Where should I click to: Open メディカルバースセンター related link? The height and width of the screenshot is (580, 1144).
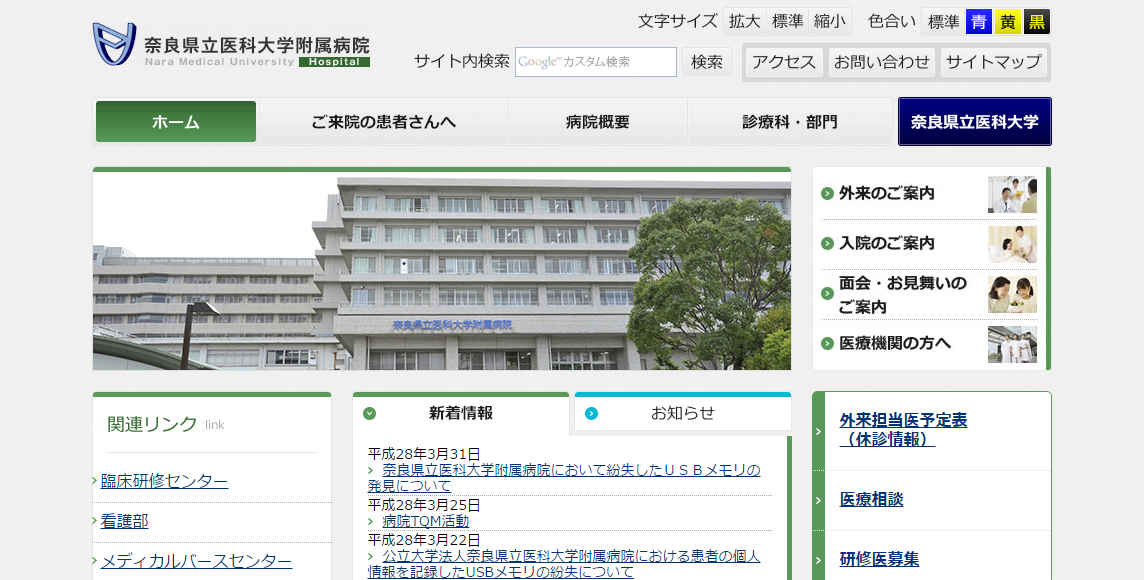pos(196,562)
